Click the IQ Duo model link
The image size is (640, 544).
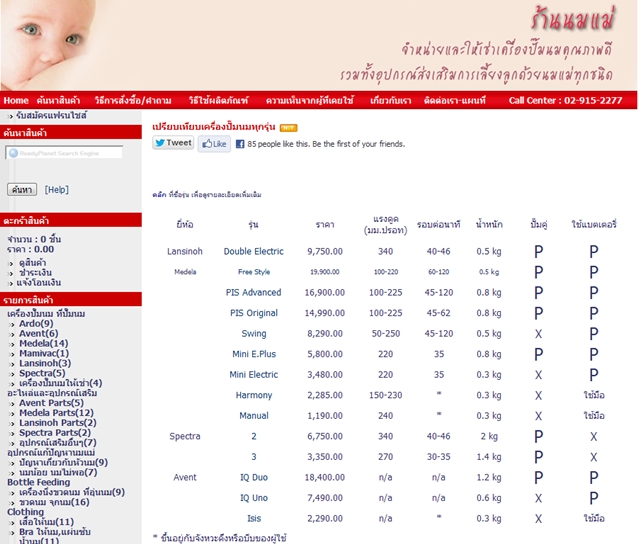[x=254, y=477]
